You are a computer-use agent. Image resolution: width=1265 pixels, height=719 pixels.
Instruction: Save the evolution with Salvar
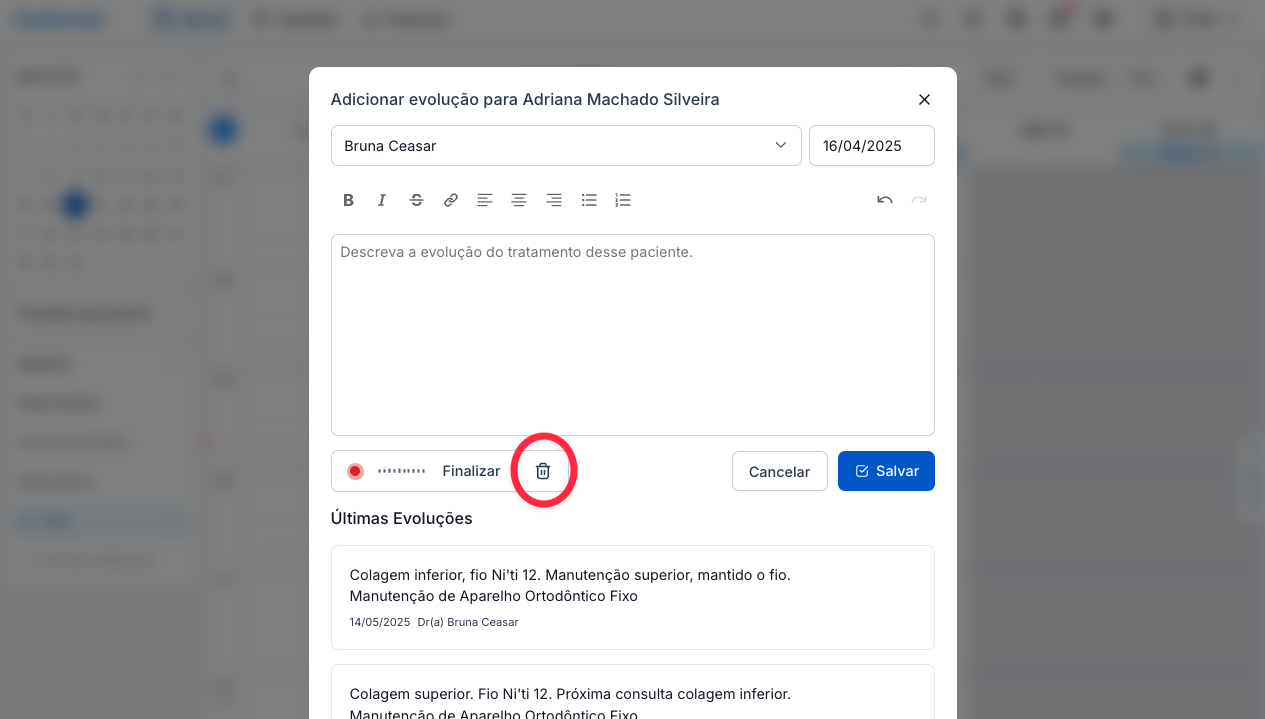pyautogui.click(x=886, y=471)
